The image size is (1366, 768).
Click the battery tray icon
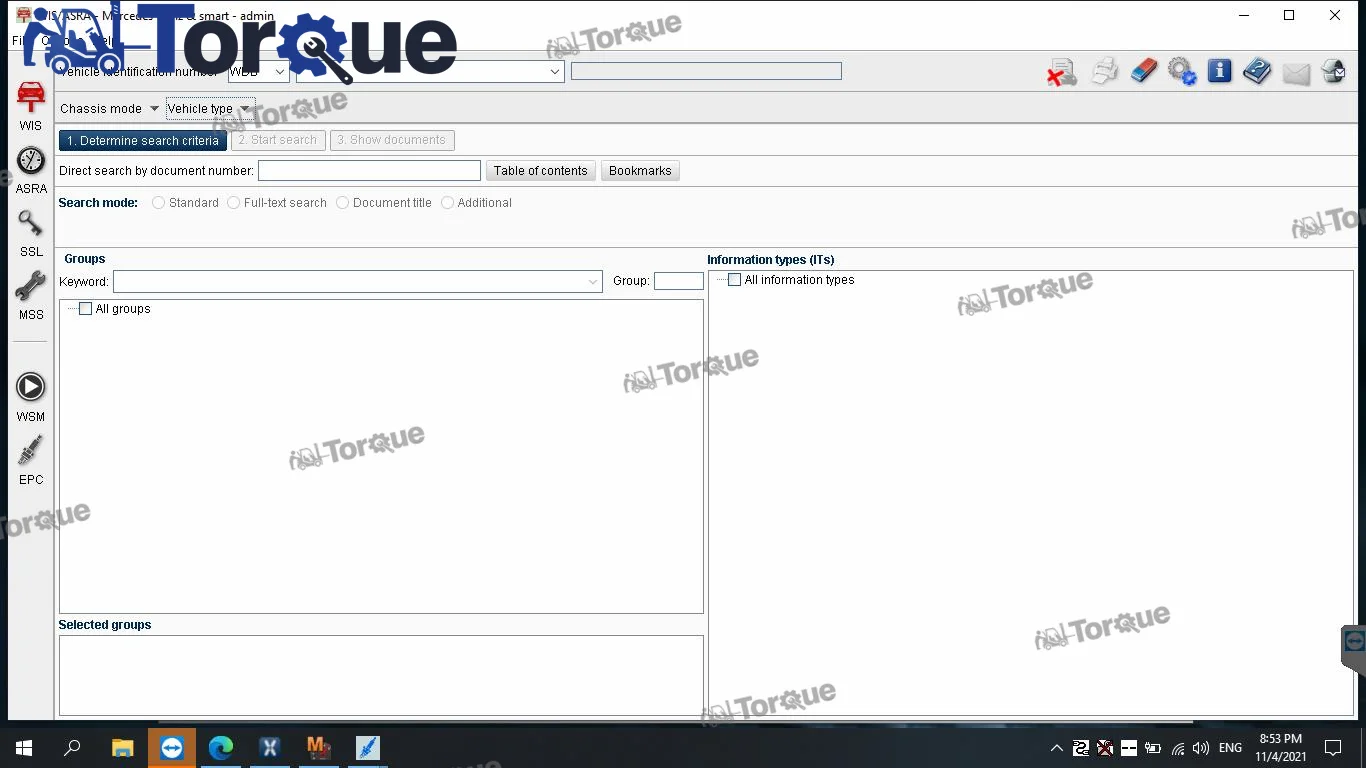(1153, 748)
